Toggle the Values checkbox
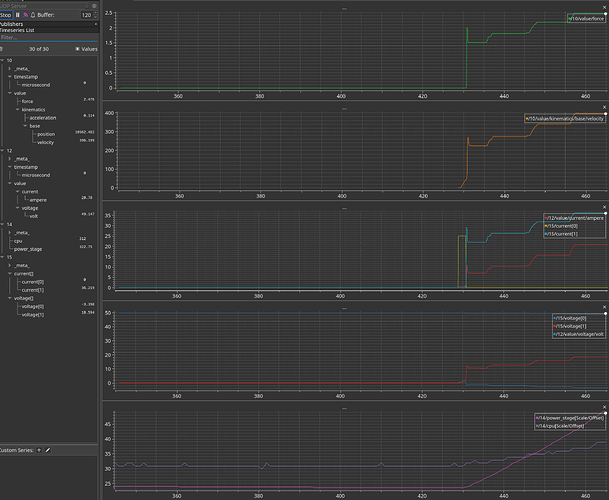The image size is (609, 500). [x=77, y=49]
